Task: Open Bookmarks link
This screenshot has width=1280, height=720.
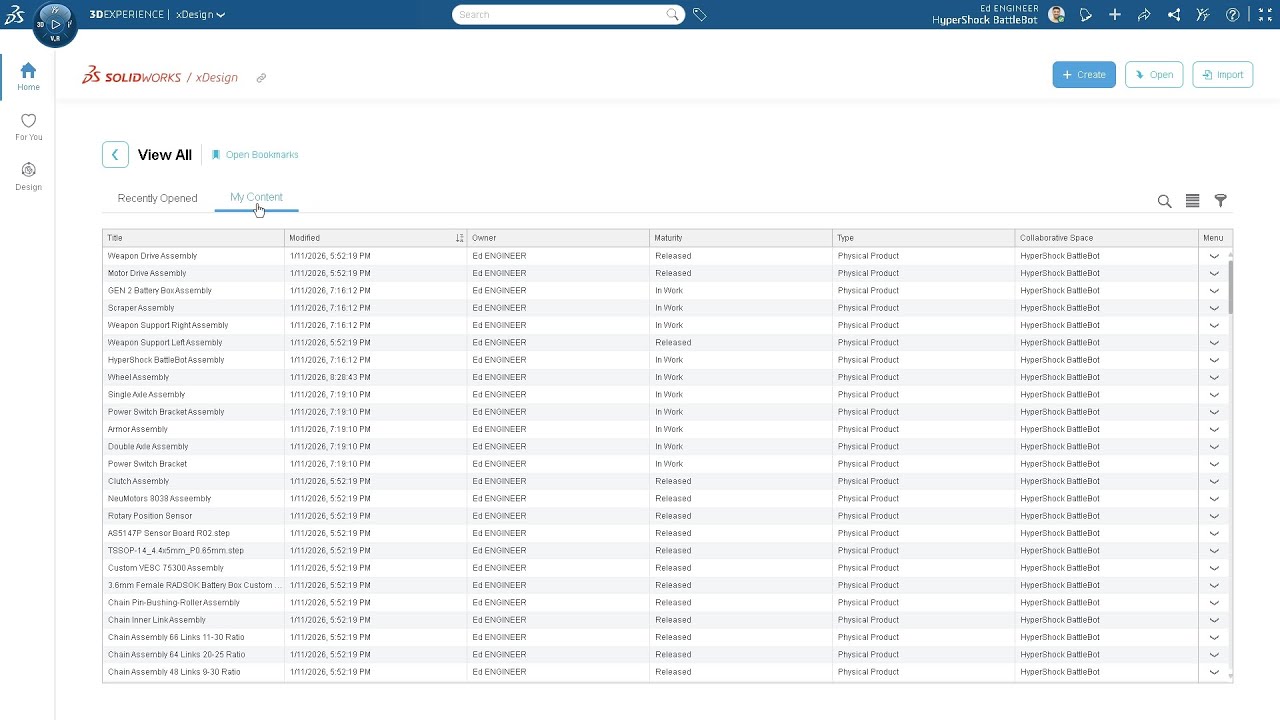Action: tap(255, 155)
